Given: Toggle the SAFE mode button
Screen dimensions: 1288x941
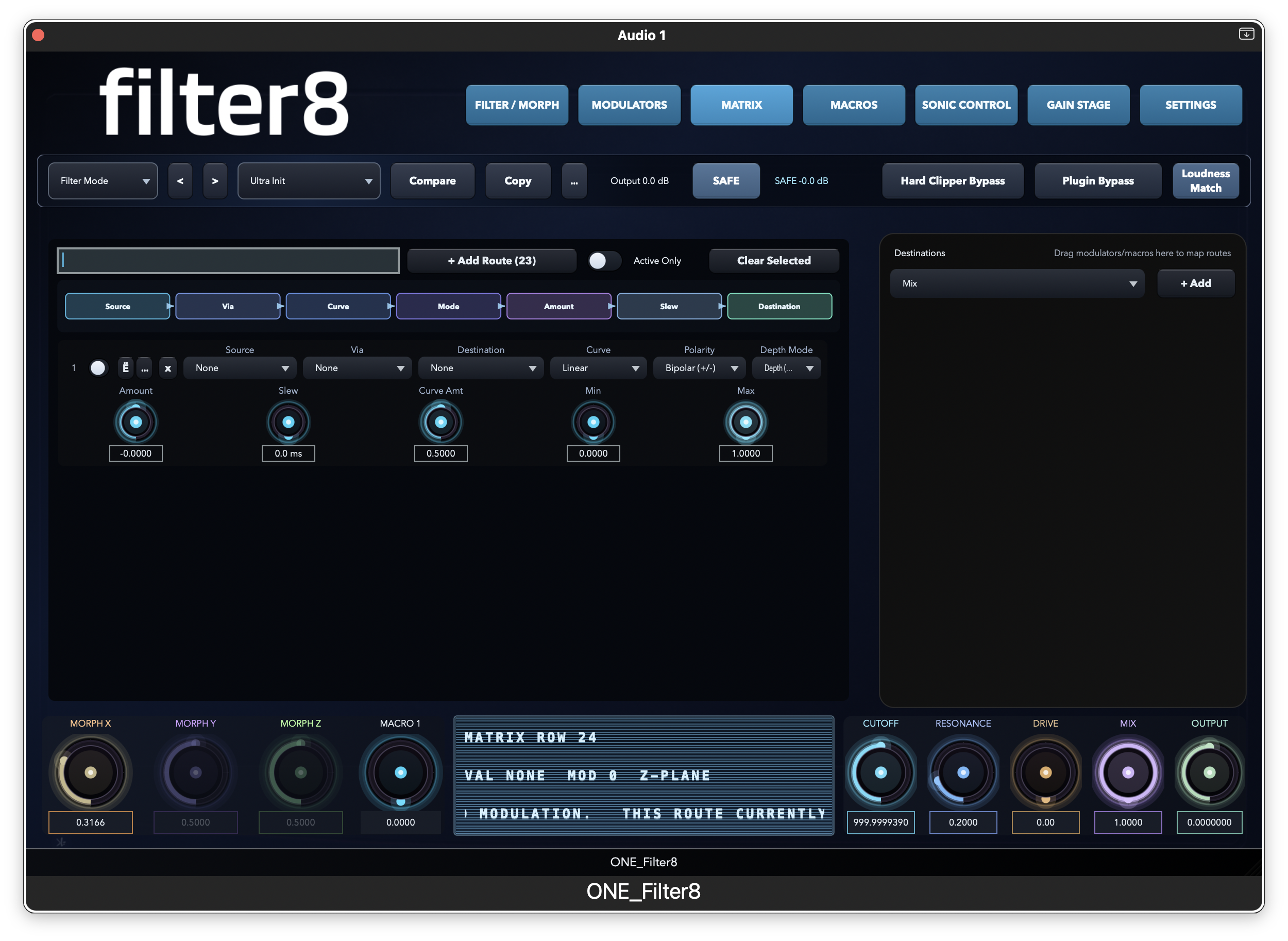Looking at the screenshot, I should (x=725, y=180).
